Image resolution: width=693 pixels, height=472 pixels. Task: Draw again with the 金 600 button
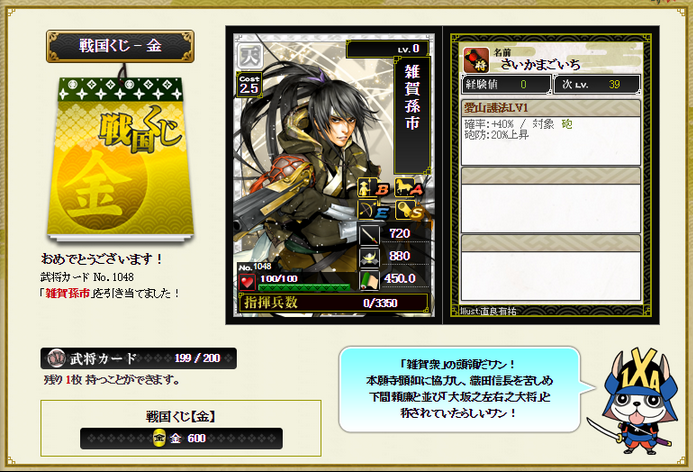(x=181, y=438)
